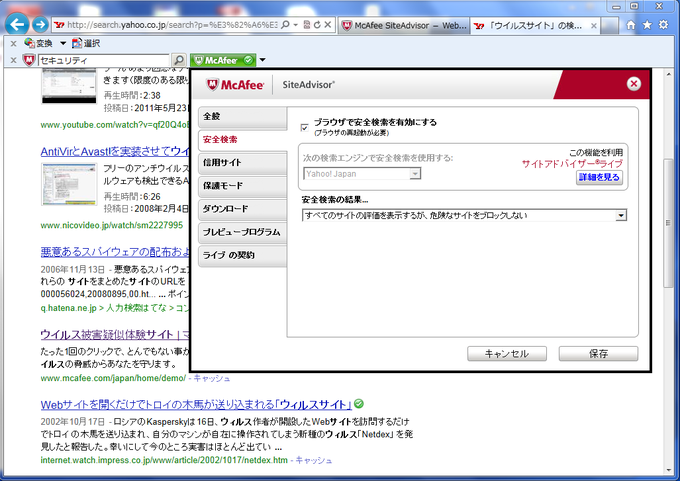
Task: Select 信用サイト settings tab
Action: tap(242, 163)
